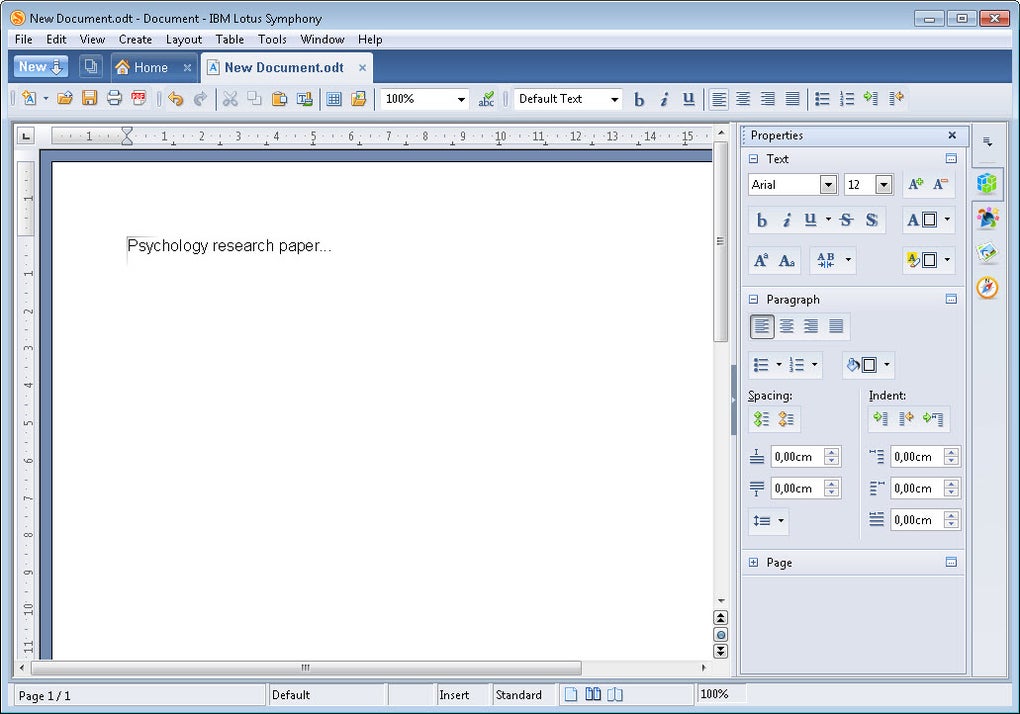The width and height of the screenshot is (1020, 714).
Task: Open the File menu
Action: (23, 39)
